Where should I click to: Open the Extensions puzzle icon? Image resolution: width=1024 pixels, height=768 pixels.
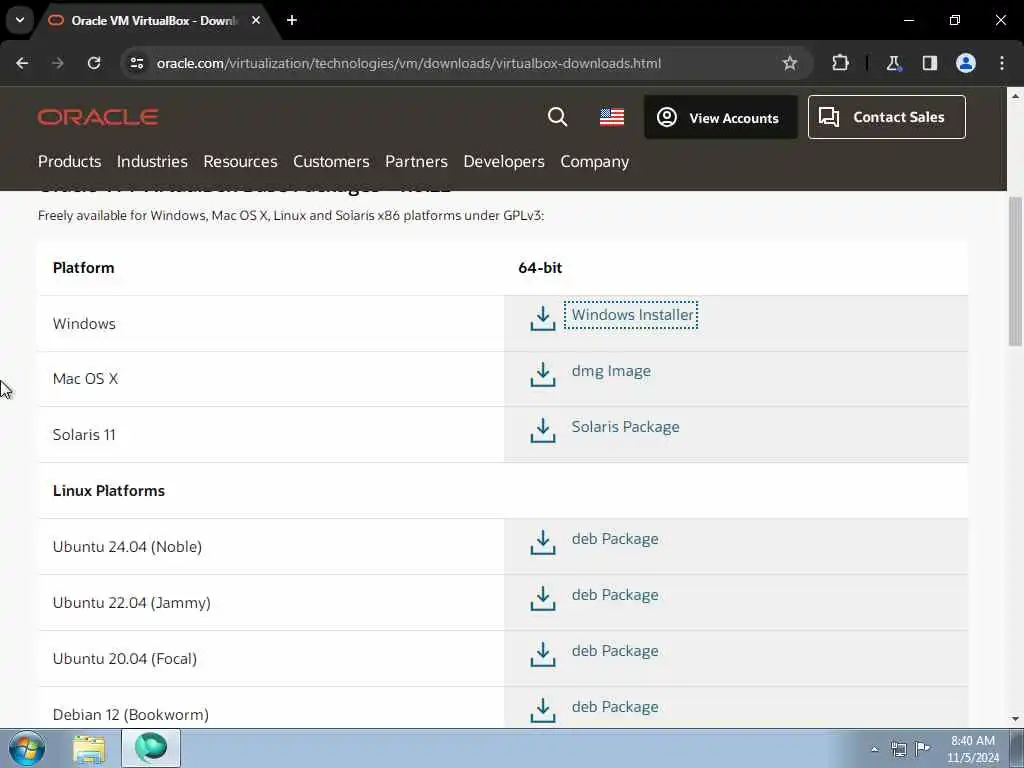[840, 63]
